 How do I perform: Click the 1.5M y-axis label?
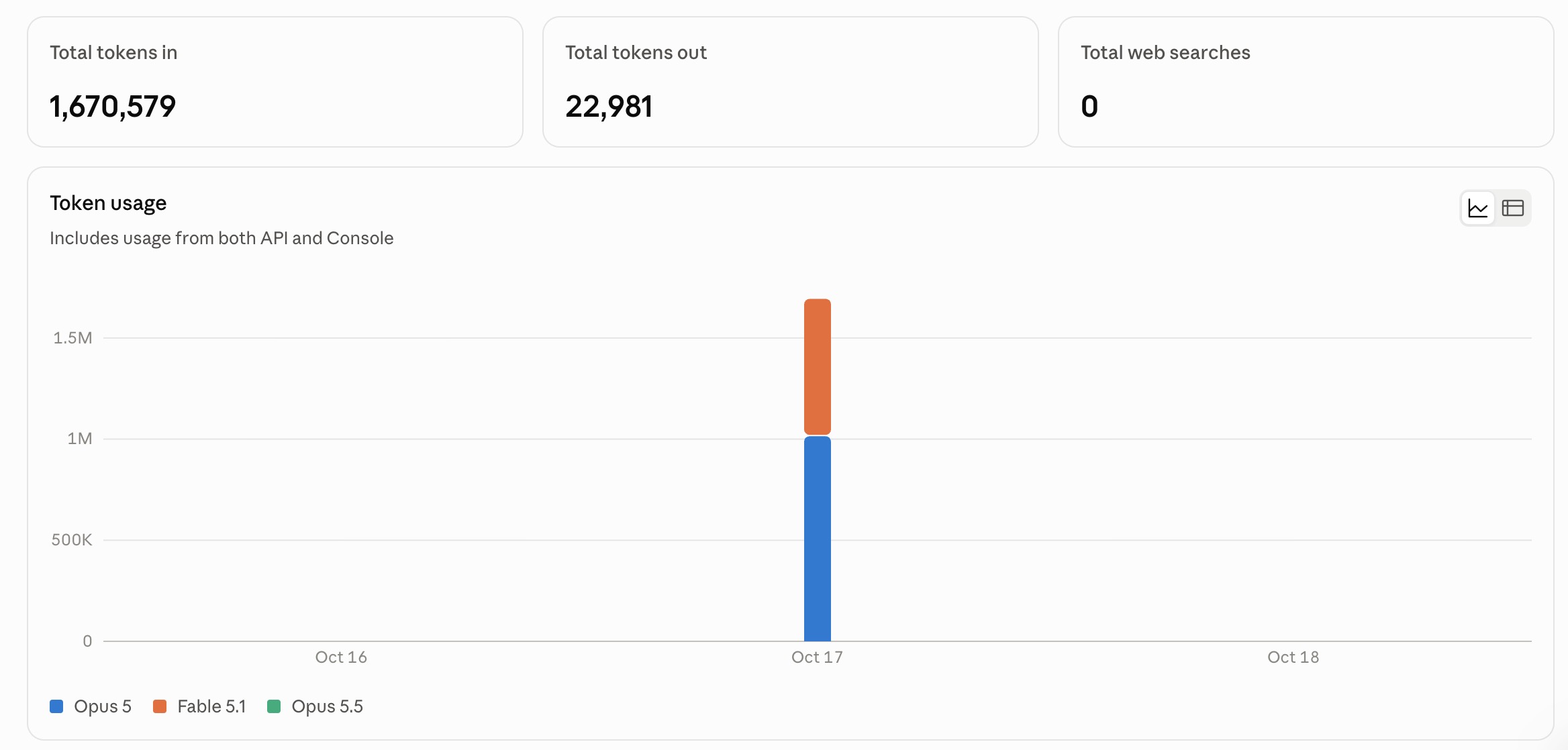point(72,338)
